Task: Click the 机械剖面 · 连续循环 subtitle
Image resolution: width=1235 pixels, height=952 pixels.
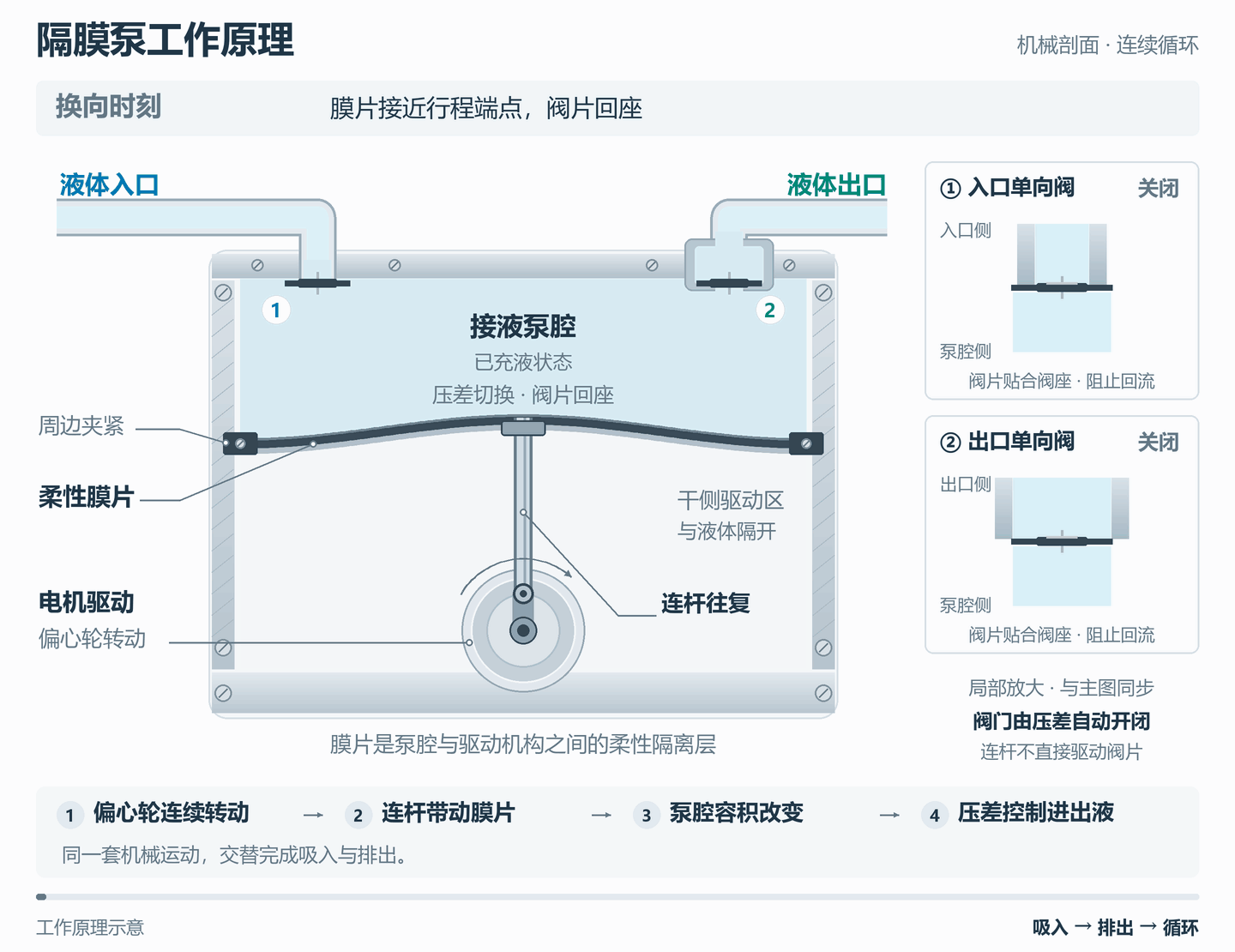Action: point(1107,45)
